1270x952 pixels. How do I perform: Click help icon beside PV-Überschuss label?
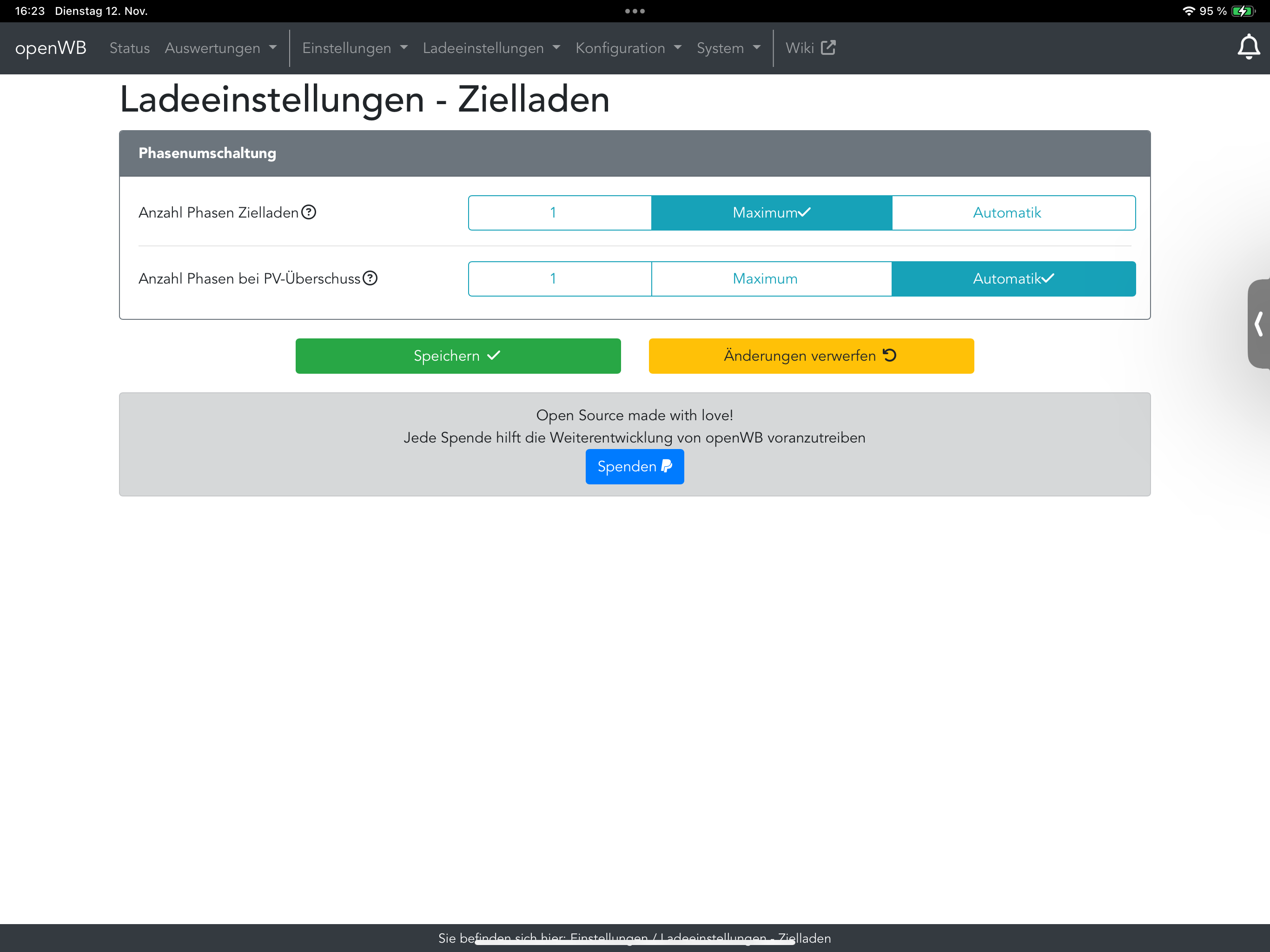pyautogui.click(x=370, y=278)
